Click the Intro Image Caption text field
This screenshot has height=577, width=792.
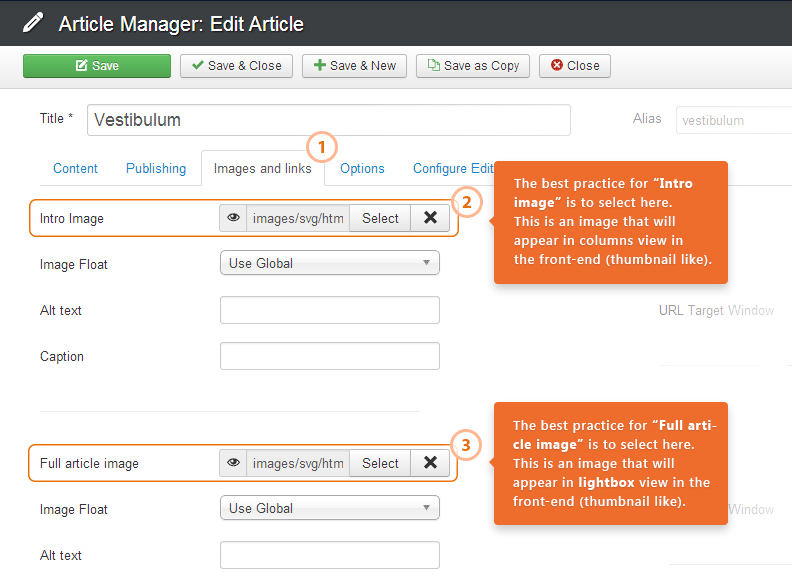click(329, 356)
